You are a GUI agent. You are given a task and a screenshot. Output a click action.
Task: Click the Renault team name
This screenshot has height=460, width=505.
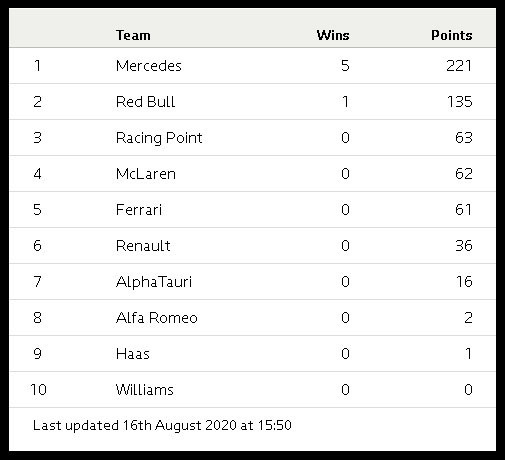[143, 246]
